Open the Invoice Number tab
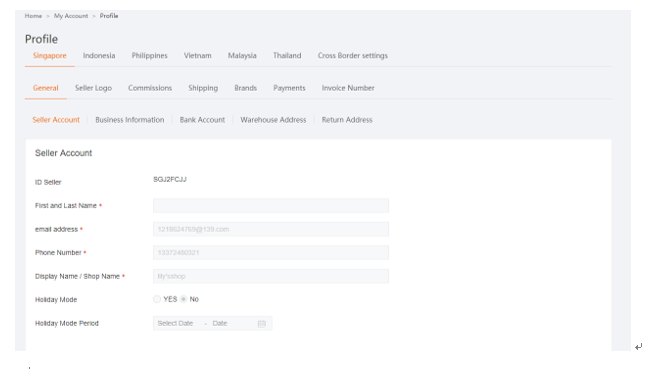The image size is (647, 369). pyautogui.click(x=348, y=88)
